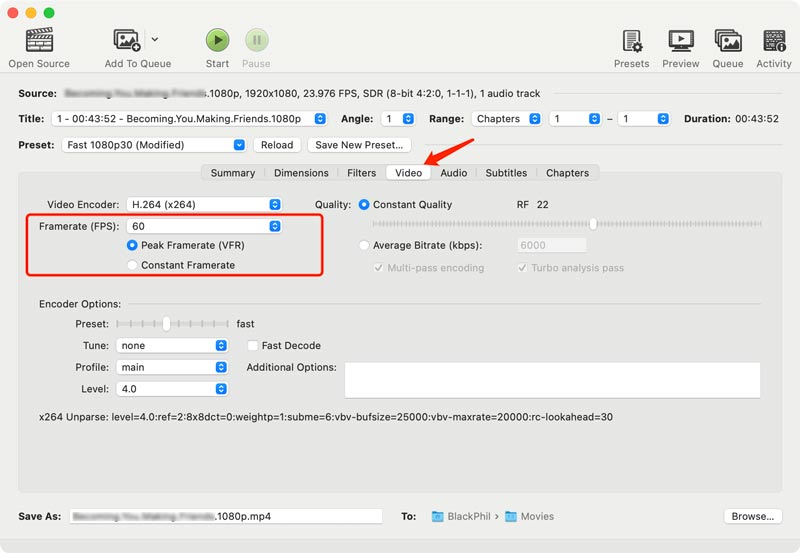Click the Add To Queue icon
800x553 pixels.
point(128,41)
